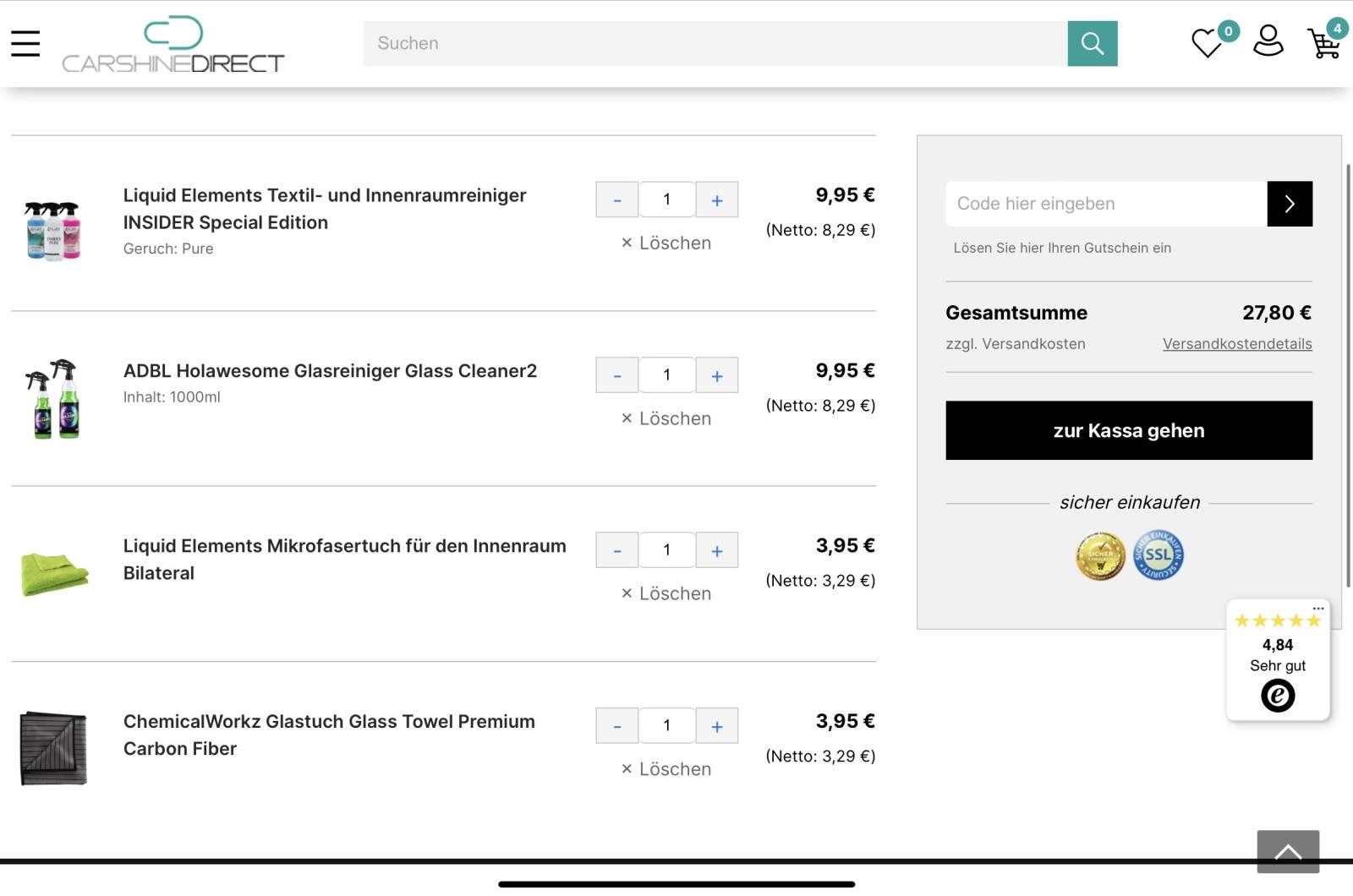
Task: Click the search magnifier button
Action: click(1093, 43)
